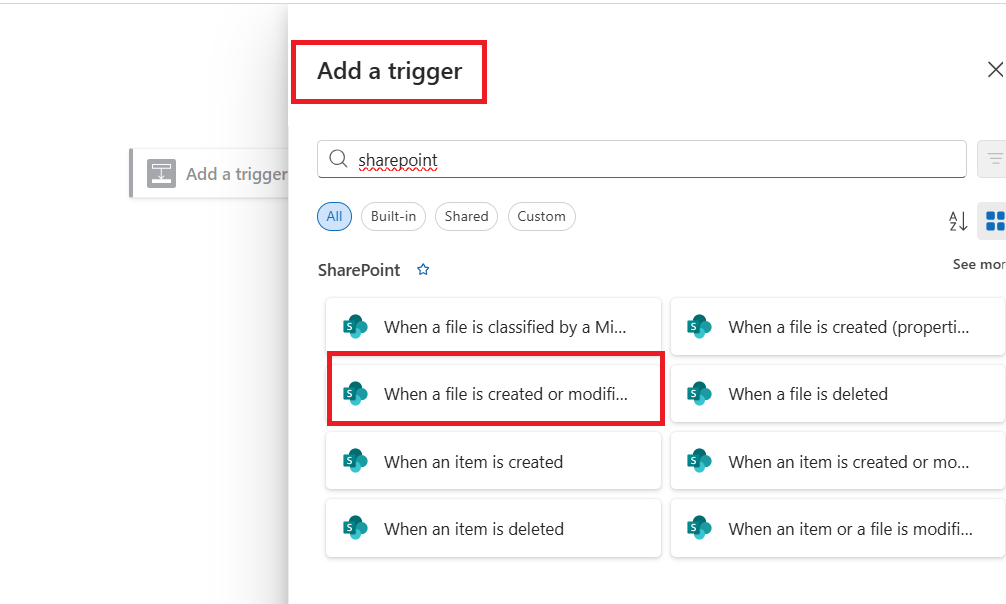The height and width of the screenshot is (604, 1006).
Task: Click SharePoint icon on file created or modified card
Action: (x=355, y=393)
